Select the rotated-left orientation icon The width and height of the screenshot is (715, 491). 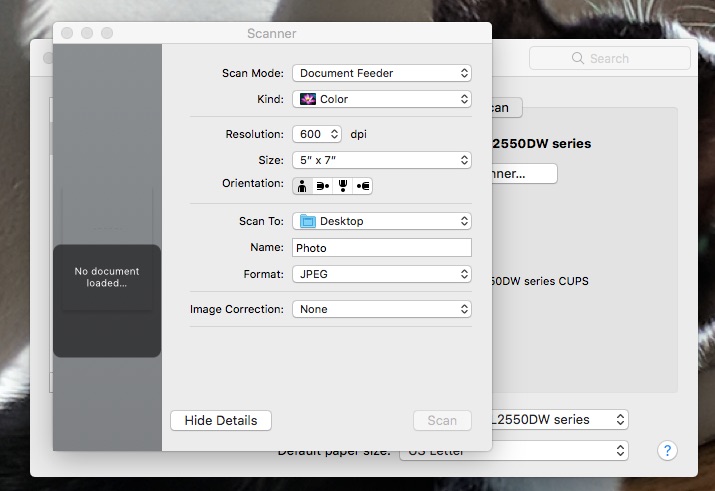363,186
